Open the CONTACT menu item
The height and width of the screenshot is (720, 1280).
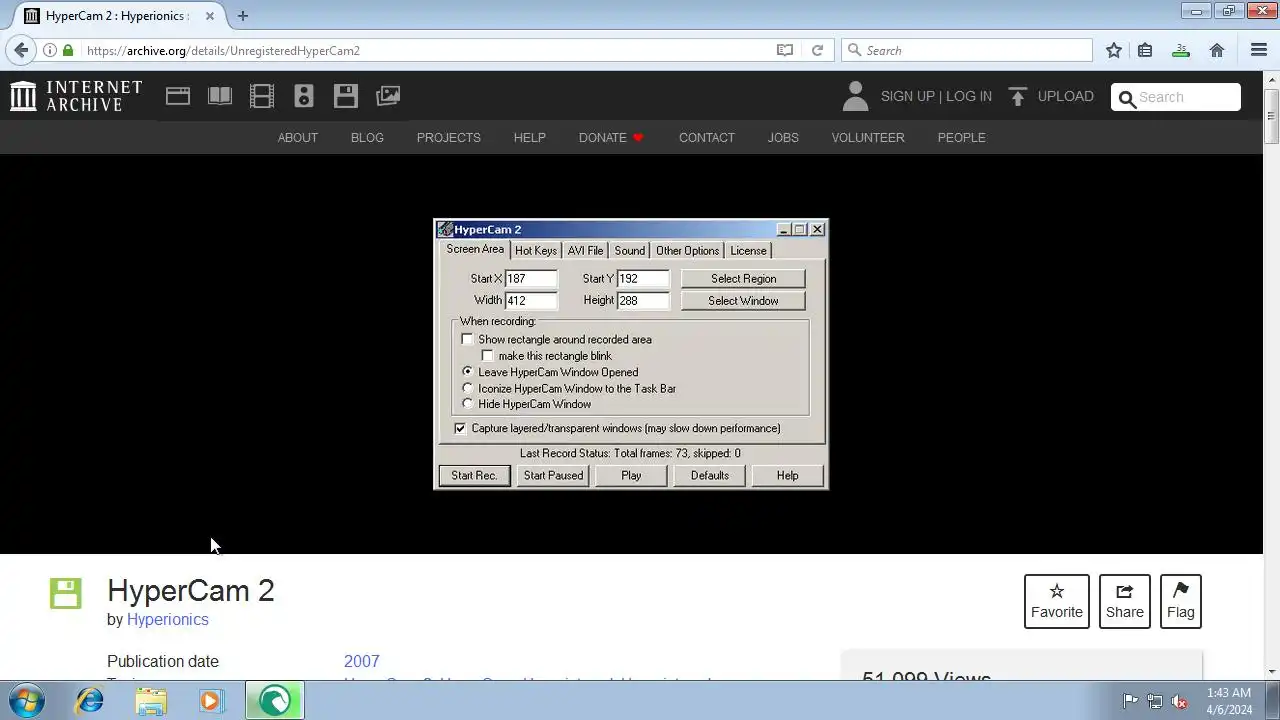coord(706,137)
